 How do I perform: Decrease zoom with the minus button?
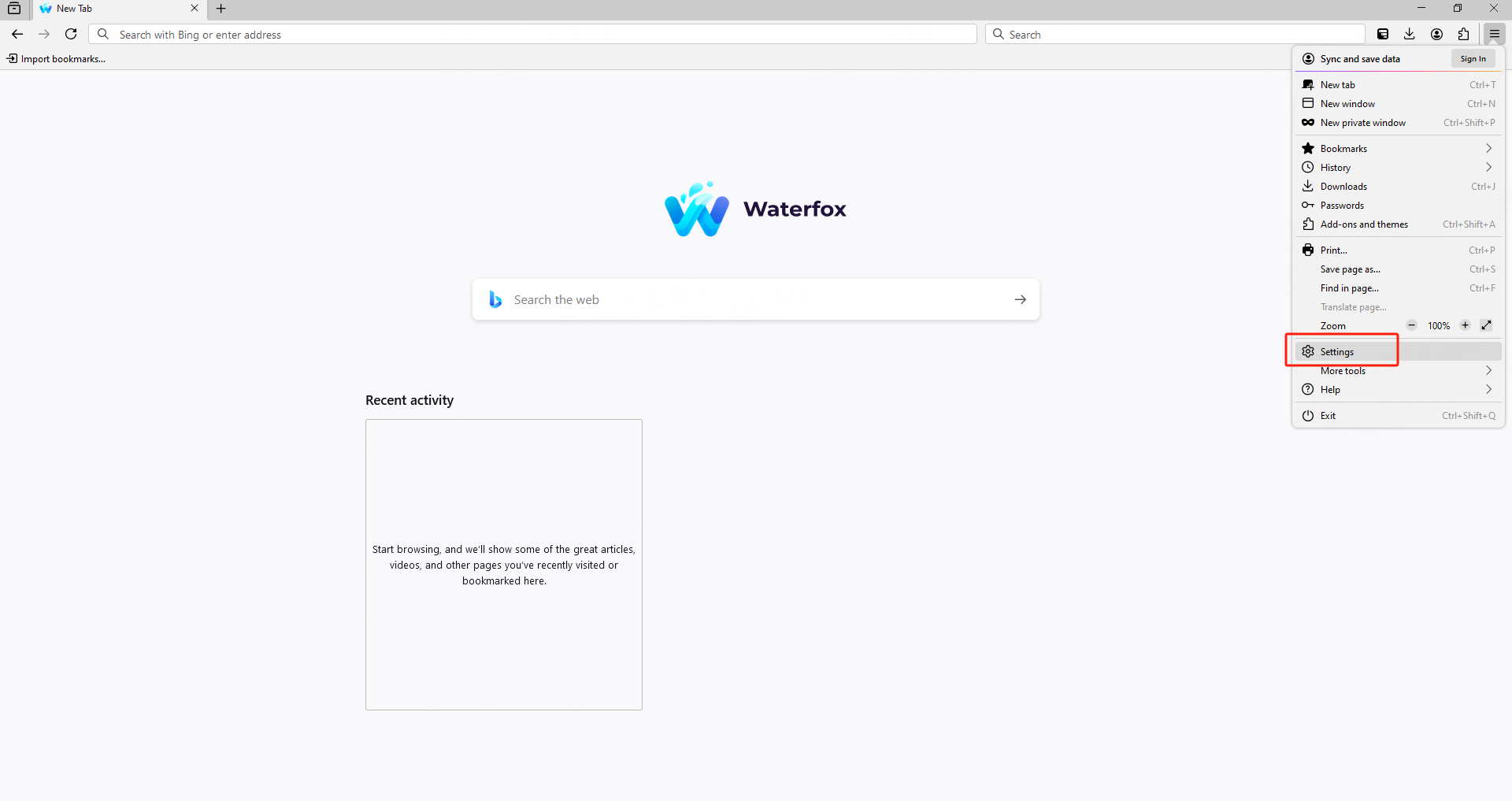coord(1412,325)
